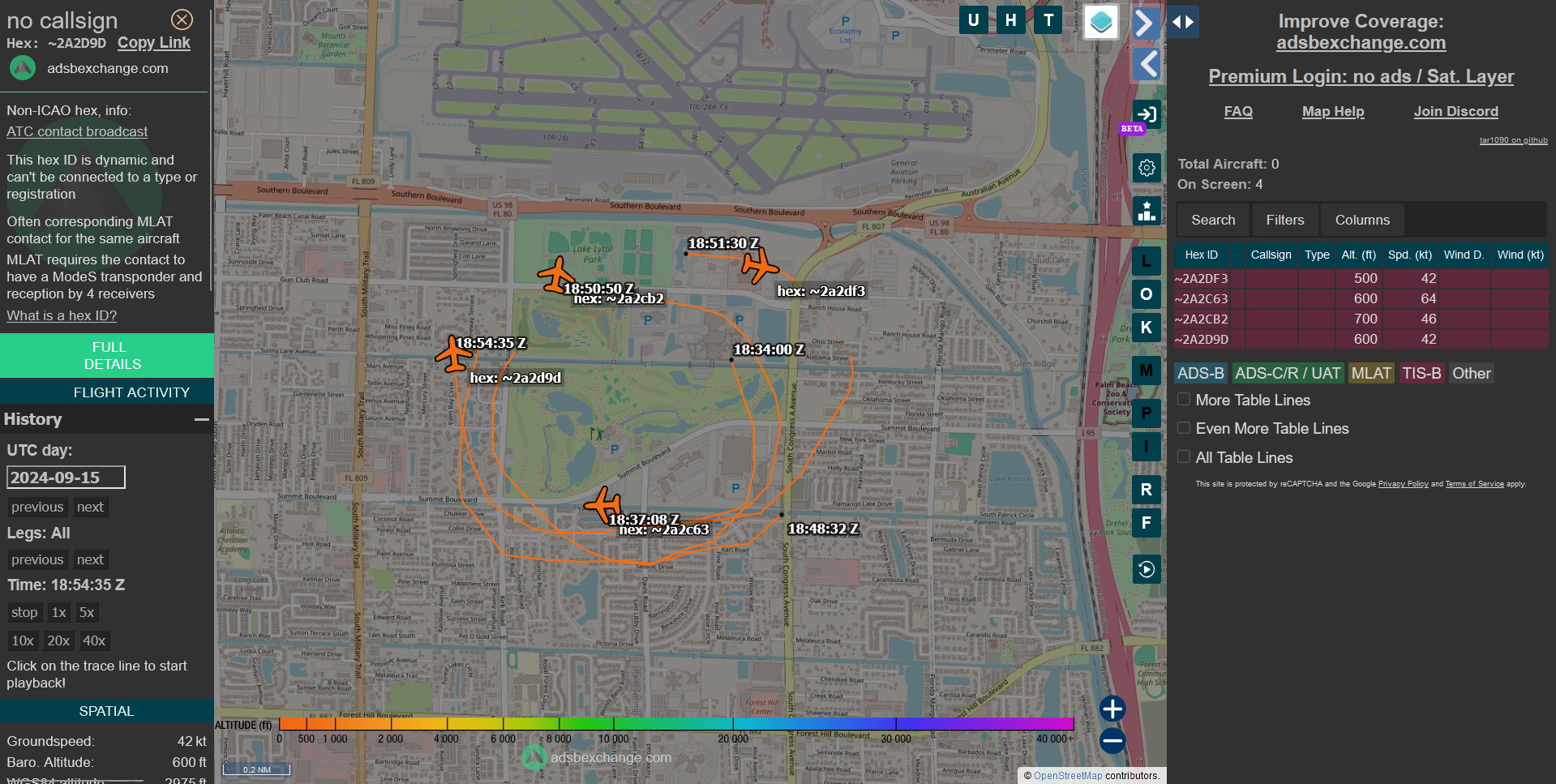
Task: Toggle the ADS-B source filter
Action: tap(1201, 373)
